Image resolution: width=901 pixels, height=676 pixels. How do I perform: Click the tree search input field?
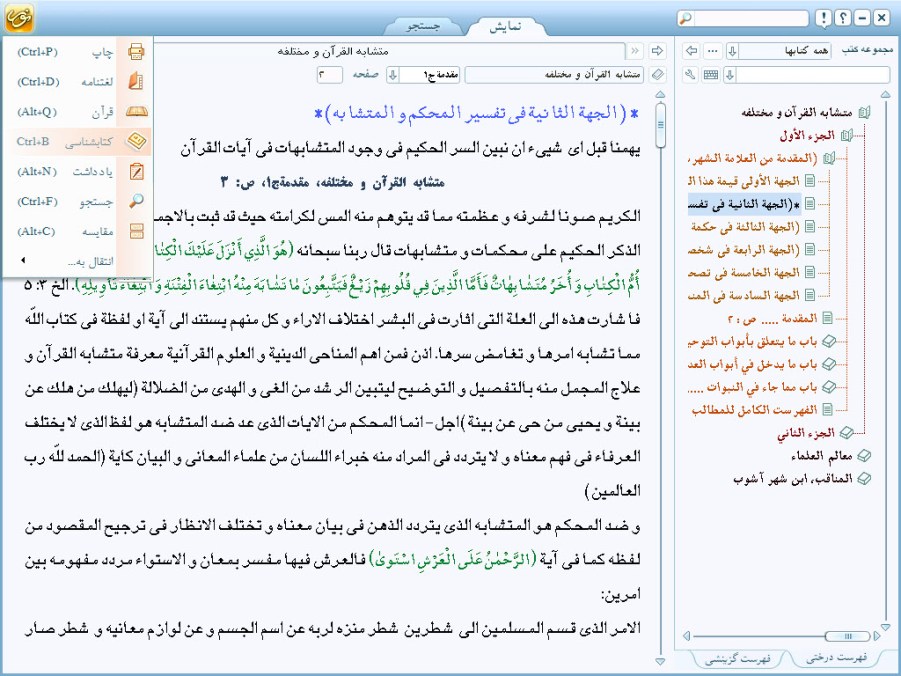point(813,75)
